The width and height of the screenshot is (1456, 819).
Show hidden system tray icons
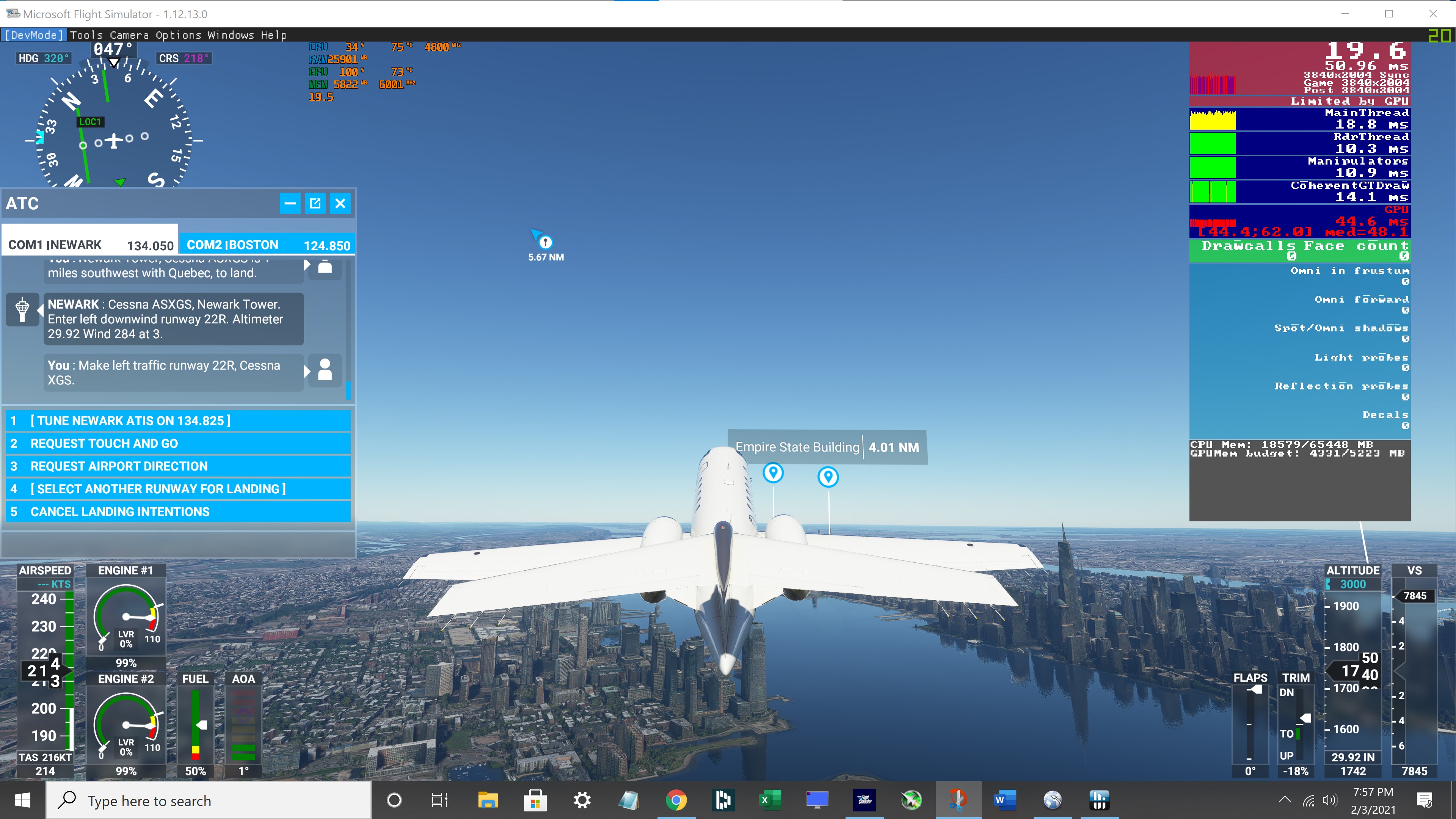point(1284,800)
